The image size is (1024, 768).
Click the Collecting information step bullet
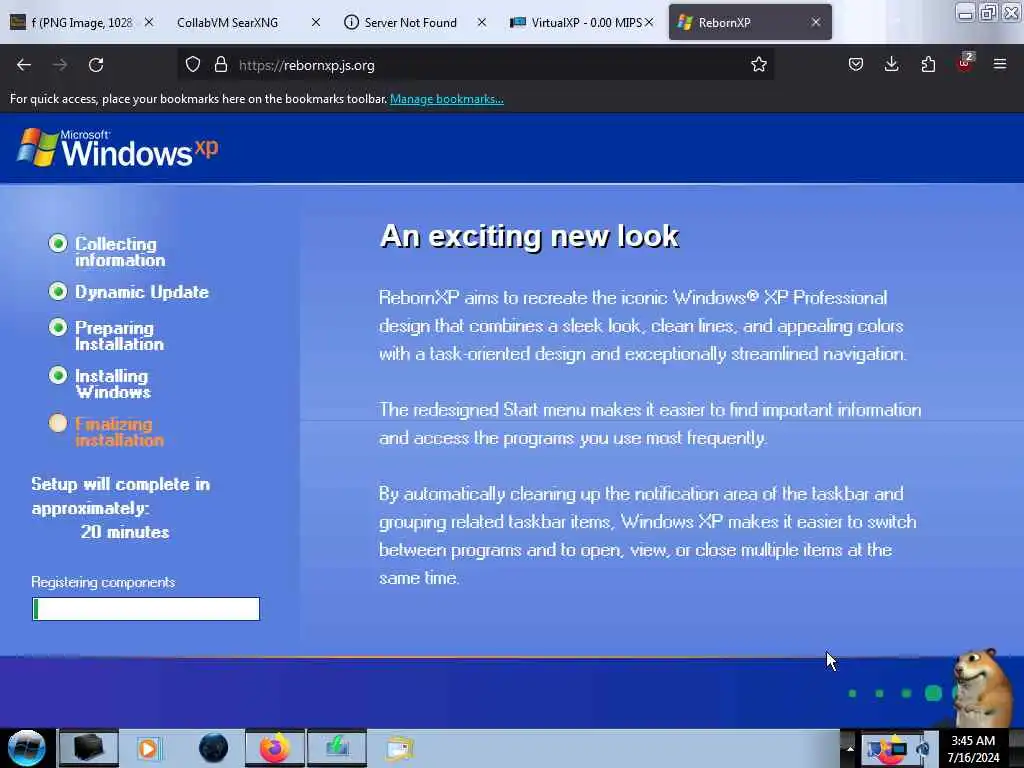[58, 244]
